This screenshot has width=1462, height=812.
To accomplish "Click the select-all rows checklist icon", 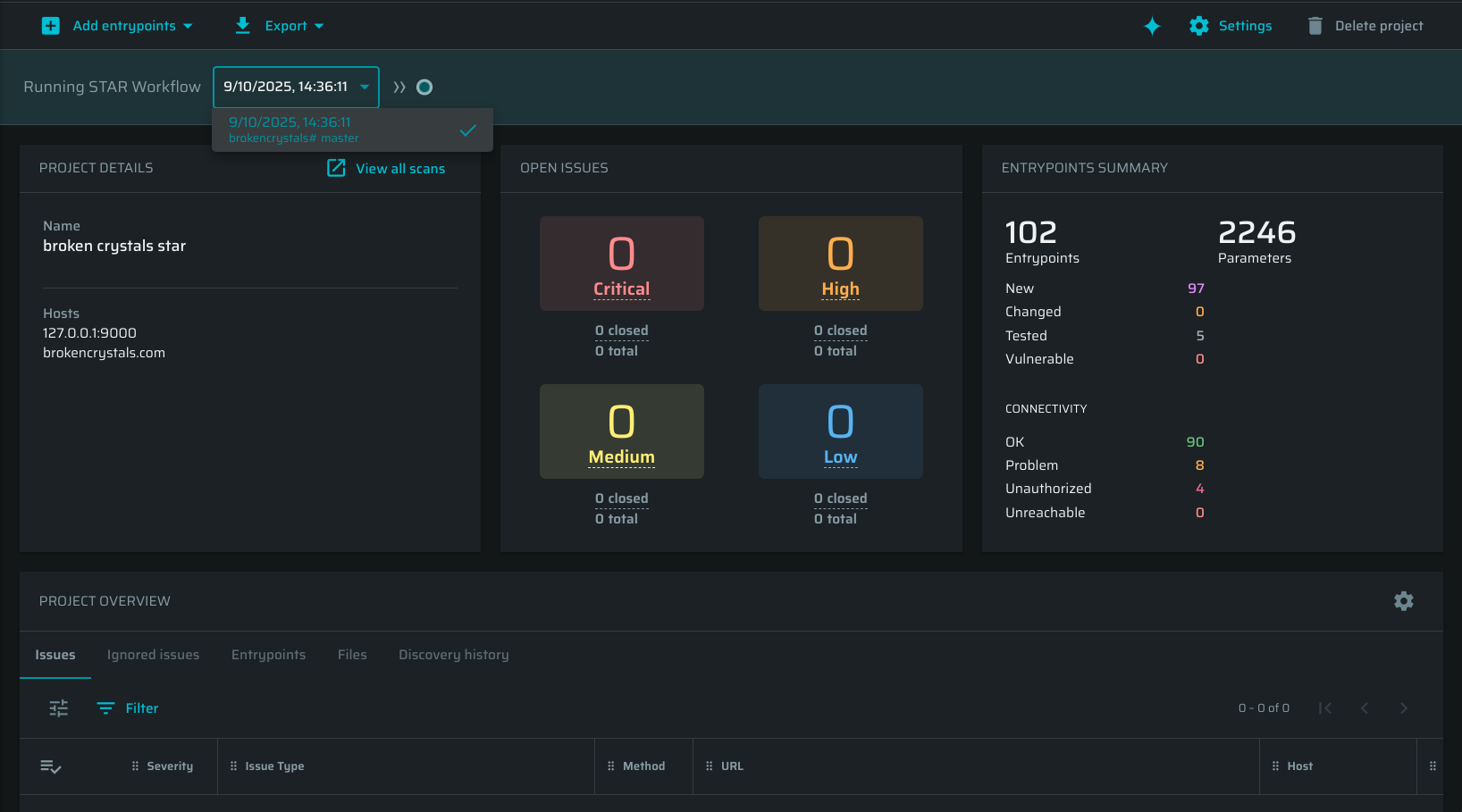I will click(51, 766).
